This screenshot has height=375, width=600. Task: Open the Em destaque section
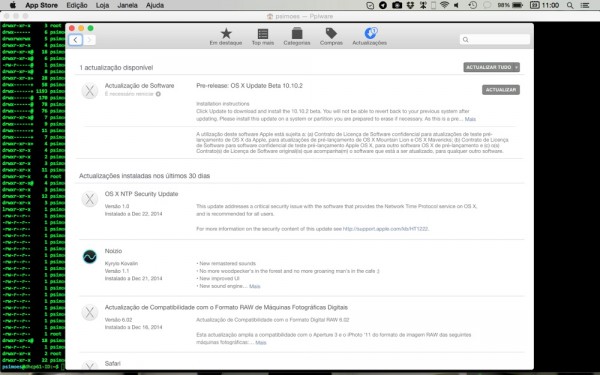coord(226,37)
